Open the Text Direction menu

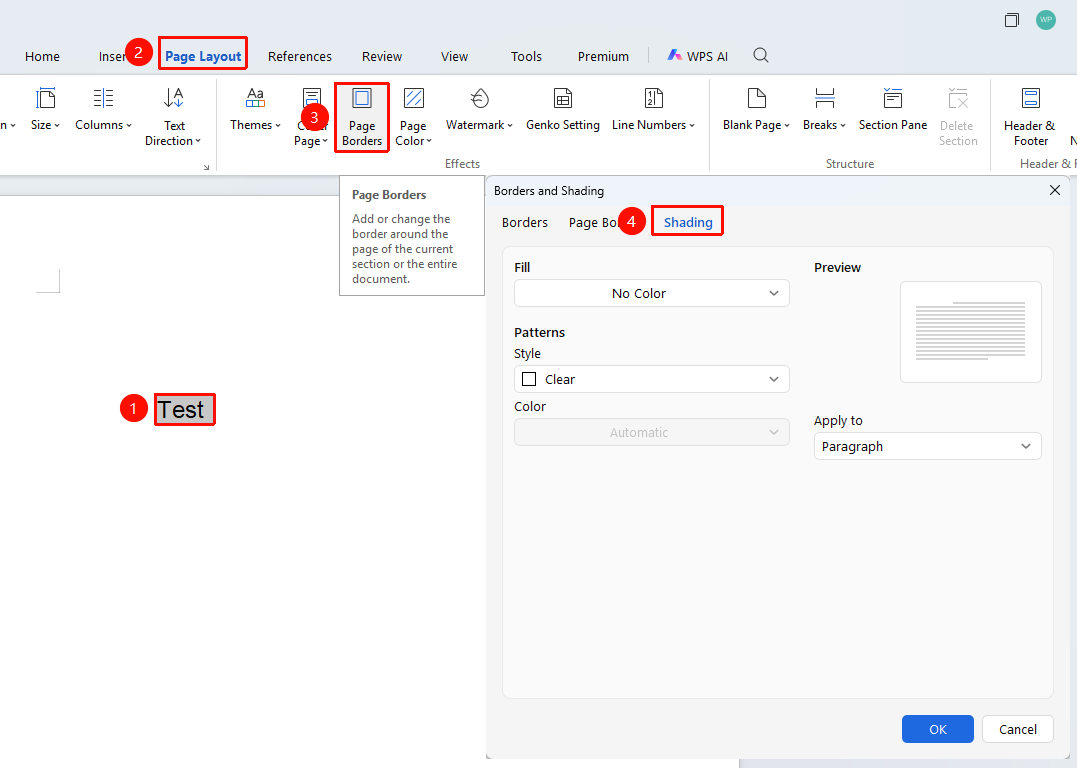click(173, 117)
